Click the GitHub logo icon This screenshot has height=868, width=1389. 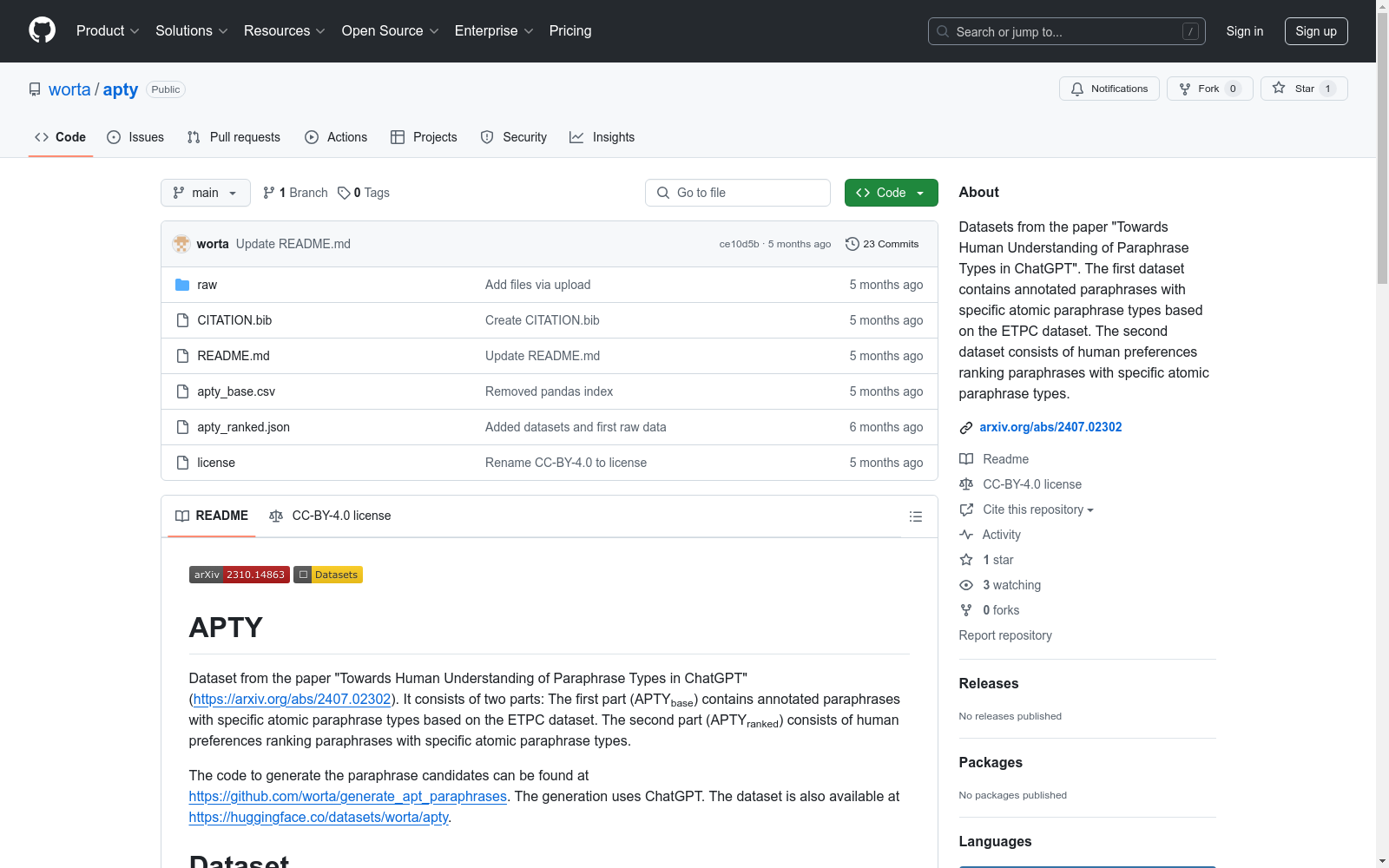click(42, 30)
